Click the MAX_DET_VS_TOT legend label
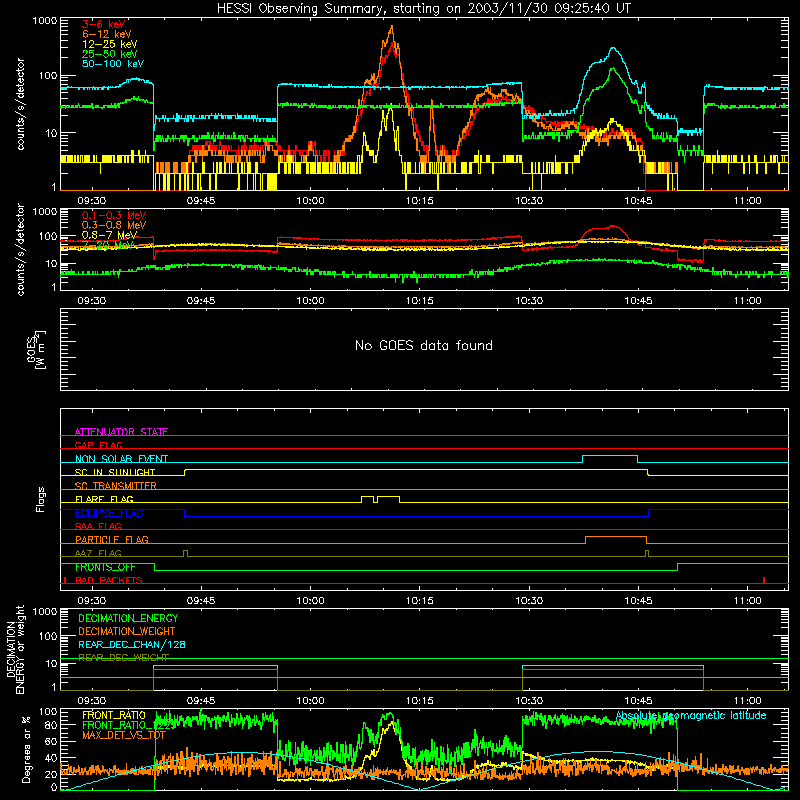The width and height of the screenshot is (800, 800). 124,735
